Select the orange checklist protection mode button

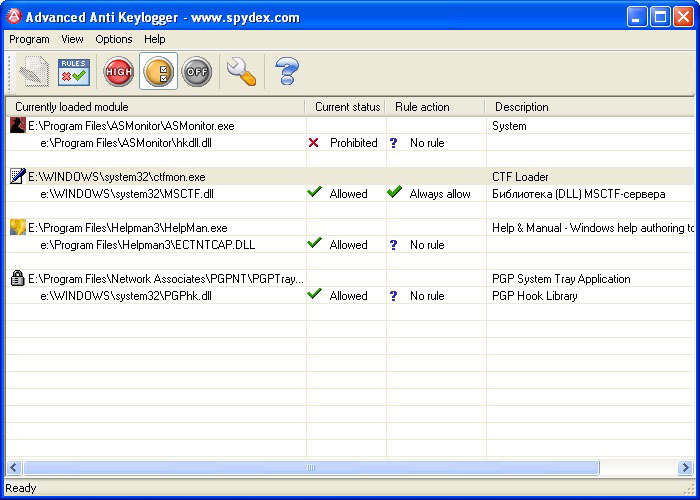coord(158,71)
